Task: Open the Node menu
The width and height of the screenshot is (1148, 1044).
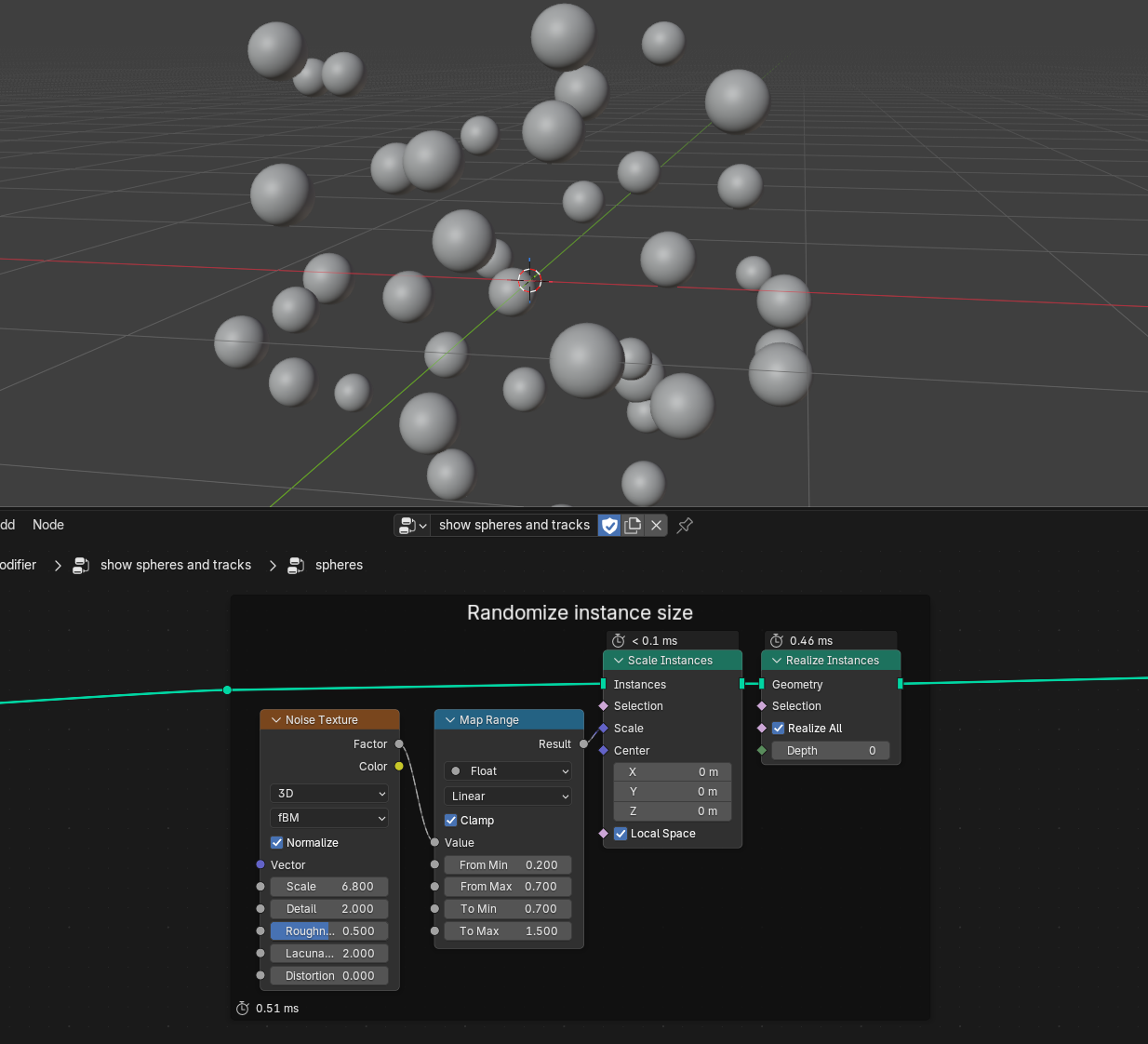Action: [x=48, y=525]
